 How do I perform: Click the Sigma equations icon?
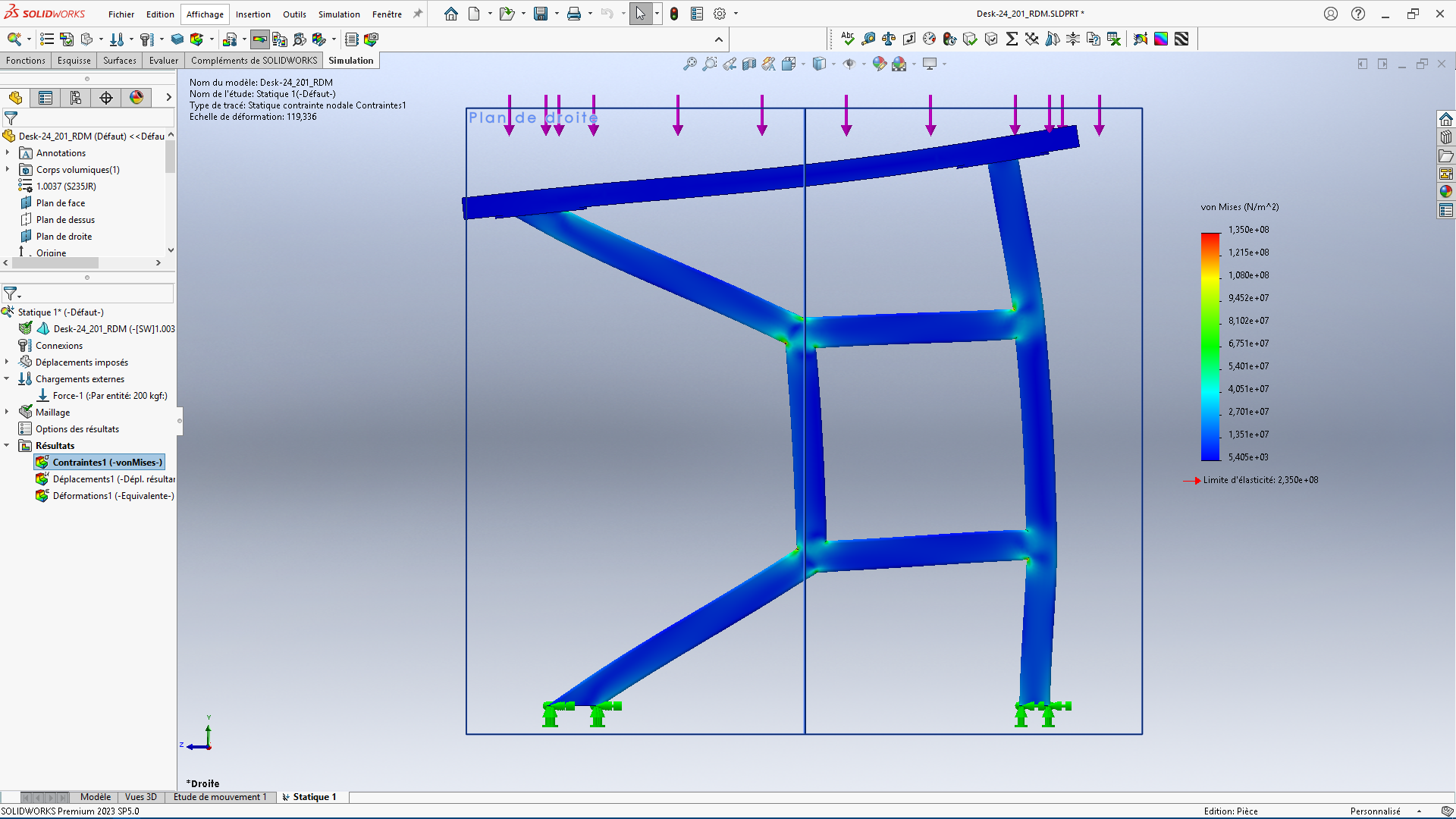[1012, 39]
